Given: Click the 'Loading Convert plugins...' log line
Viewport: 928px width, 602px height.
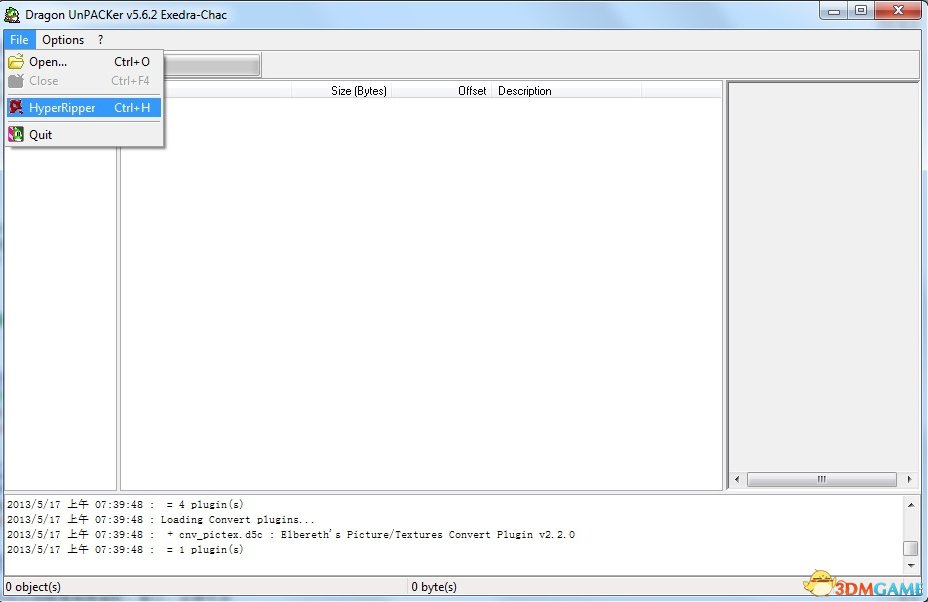Looking at the screenshot, I should point(161,520).
